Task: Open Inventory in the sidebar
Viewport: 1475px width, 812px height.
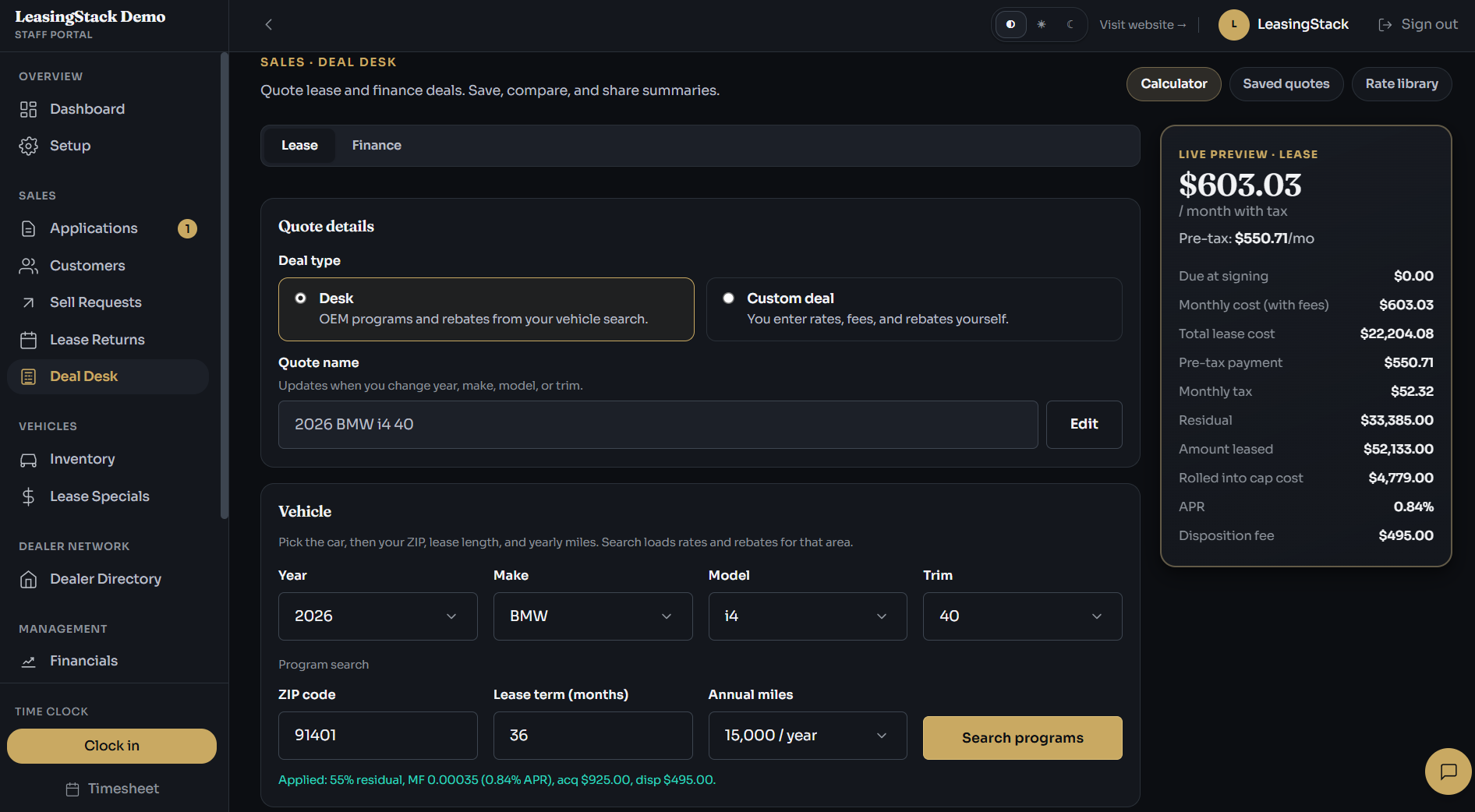Action: [108, 460]
